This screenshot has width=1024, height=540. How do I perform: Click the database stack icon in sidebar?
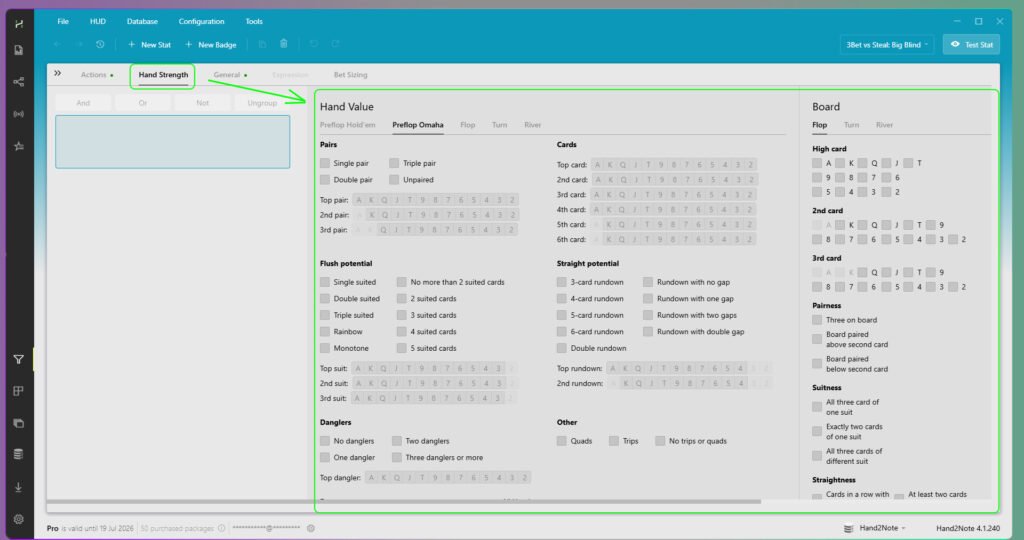pyautogui.click(x=18, y=454)
